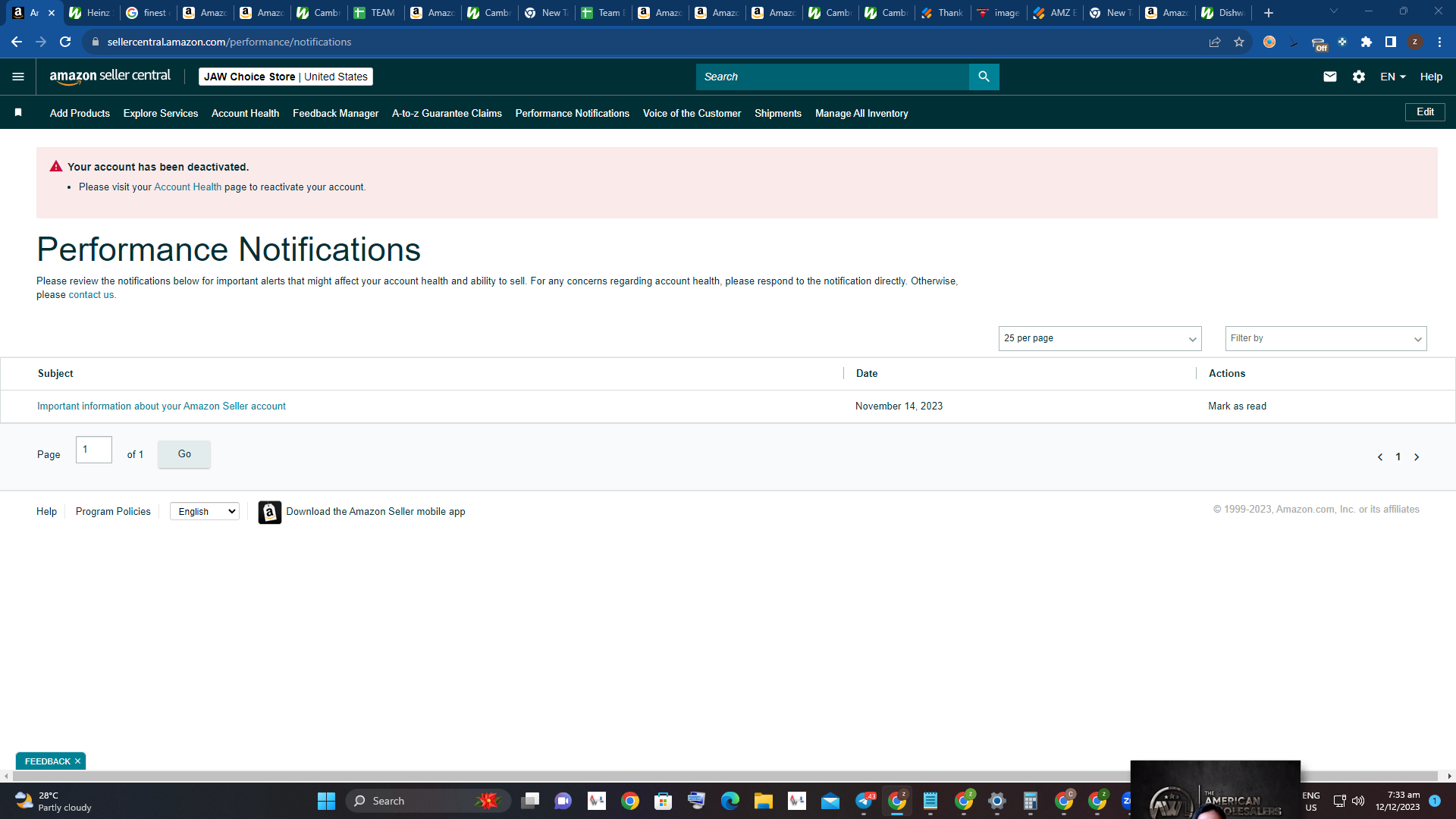Open the Chrome extensions puzzle icon

point(1367,42)
